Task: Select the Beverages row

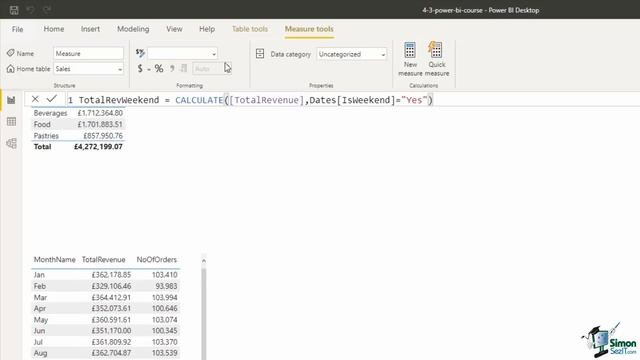Action: point(78,113)
